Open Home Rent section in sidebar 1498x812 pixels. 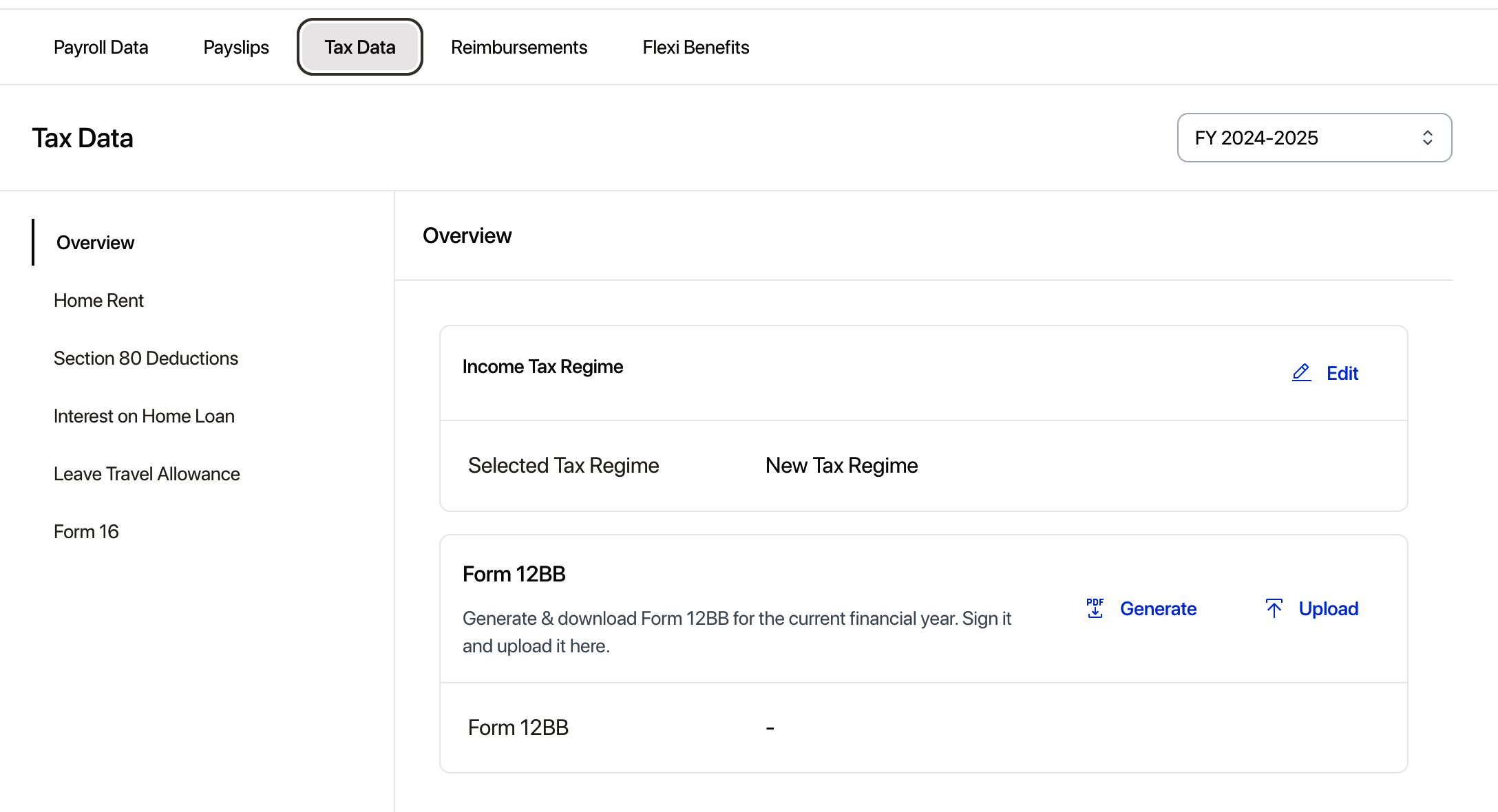point(98,300)
